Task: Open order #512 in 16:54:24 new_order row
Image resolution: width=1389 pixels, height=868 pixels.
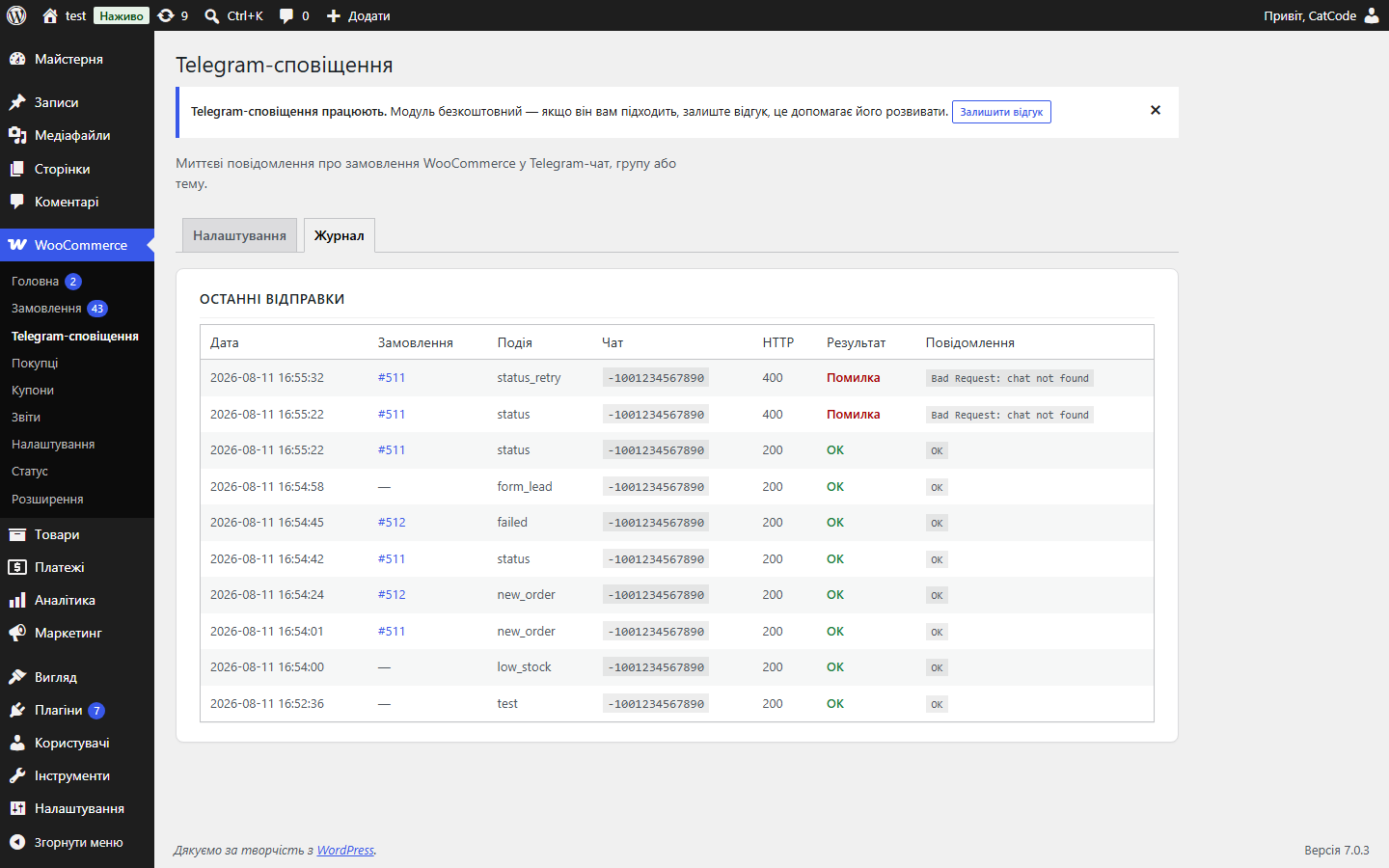Action: [x=392, y=595]
